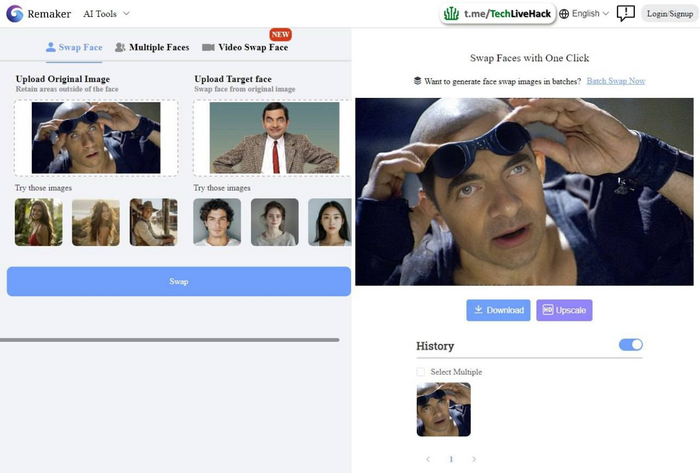Click the HD icon on Upscale
The image size is (700, 473).
548,310
